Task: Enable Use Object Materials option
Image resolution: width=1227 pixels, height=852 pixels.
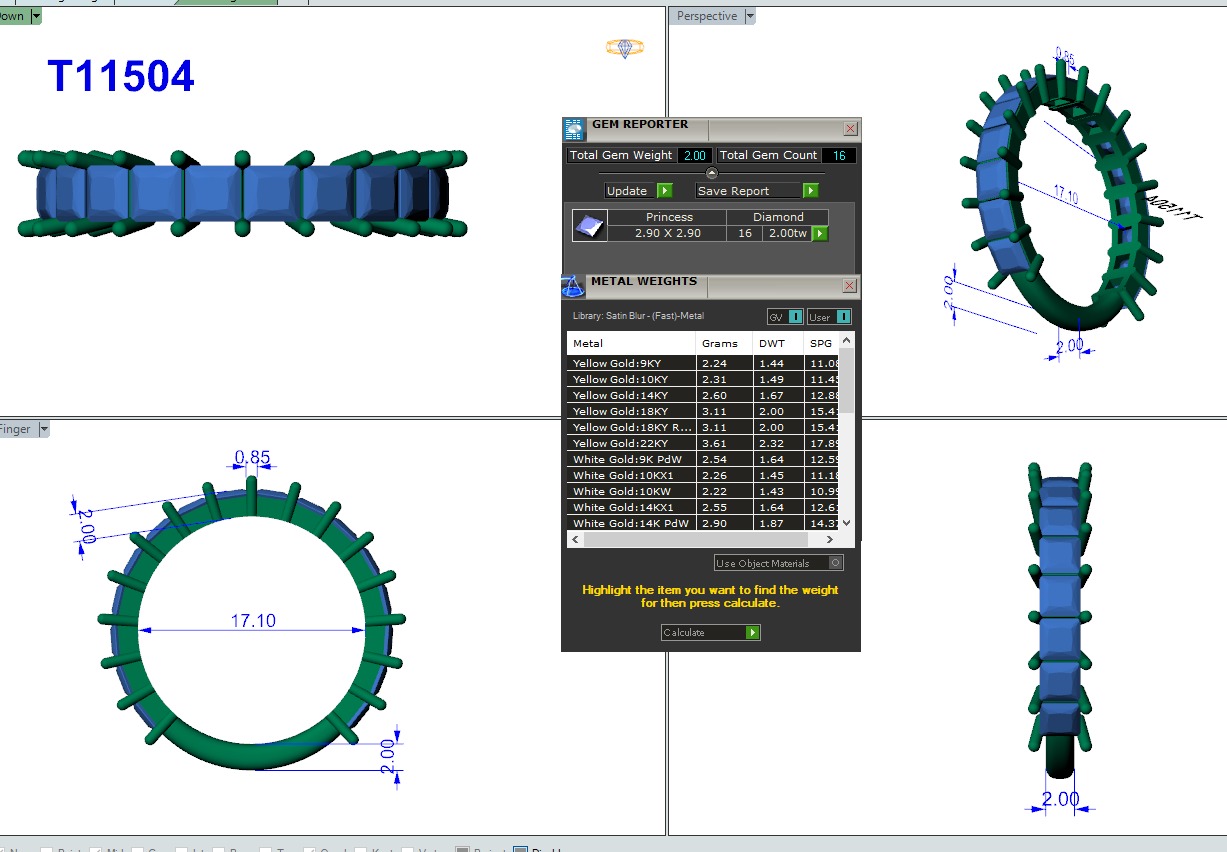Action: pos(835,563)
